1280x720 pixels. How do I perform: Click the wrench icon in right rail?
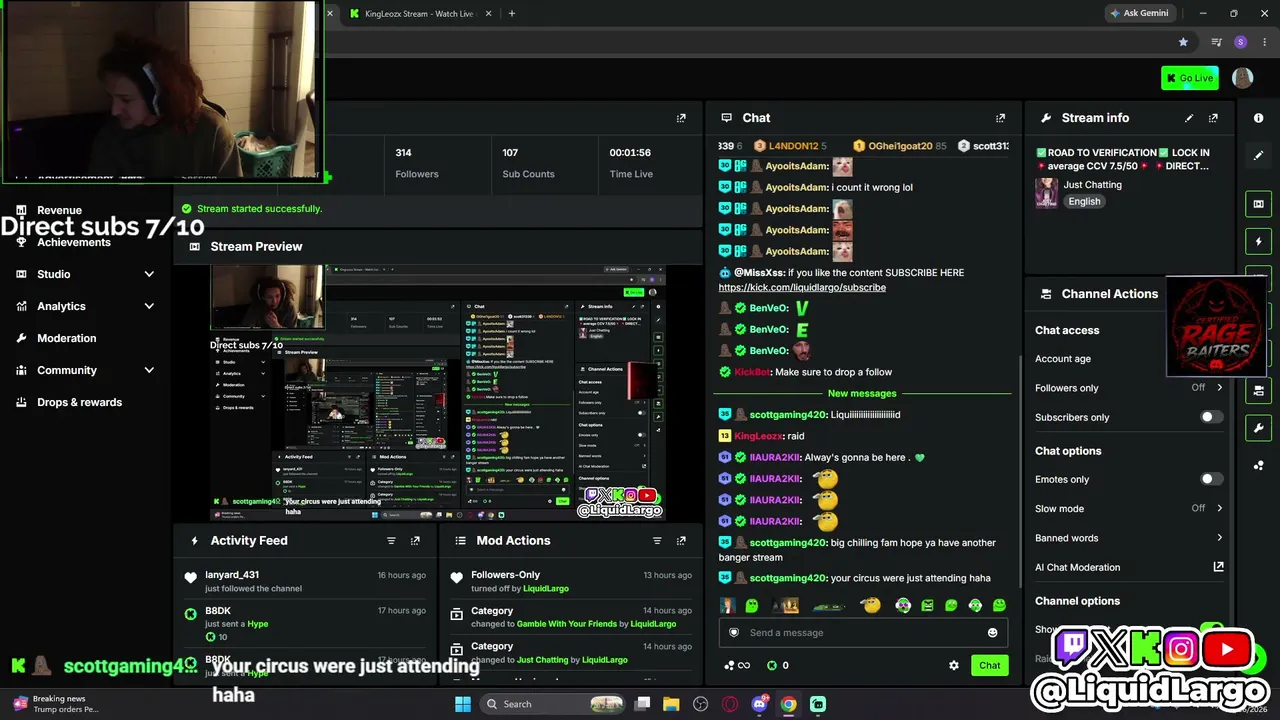click(x=1258, y=428)
